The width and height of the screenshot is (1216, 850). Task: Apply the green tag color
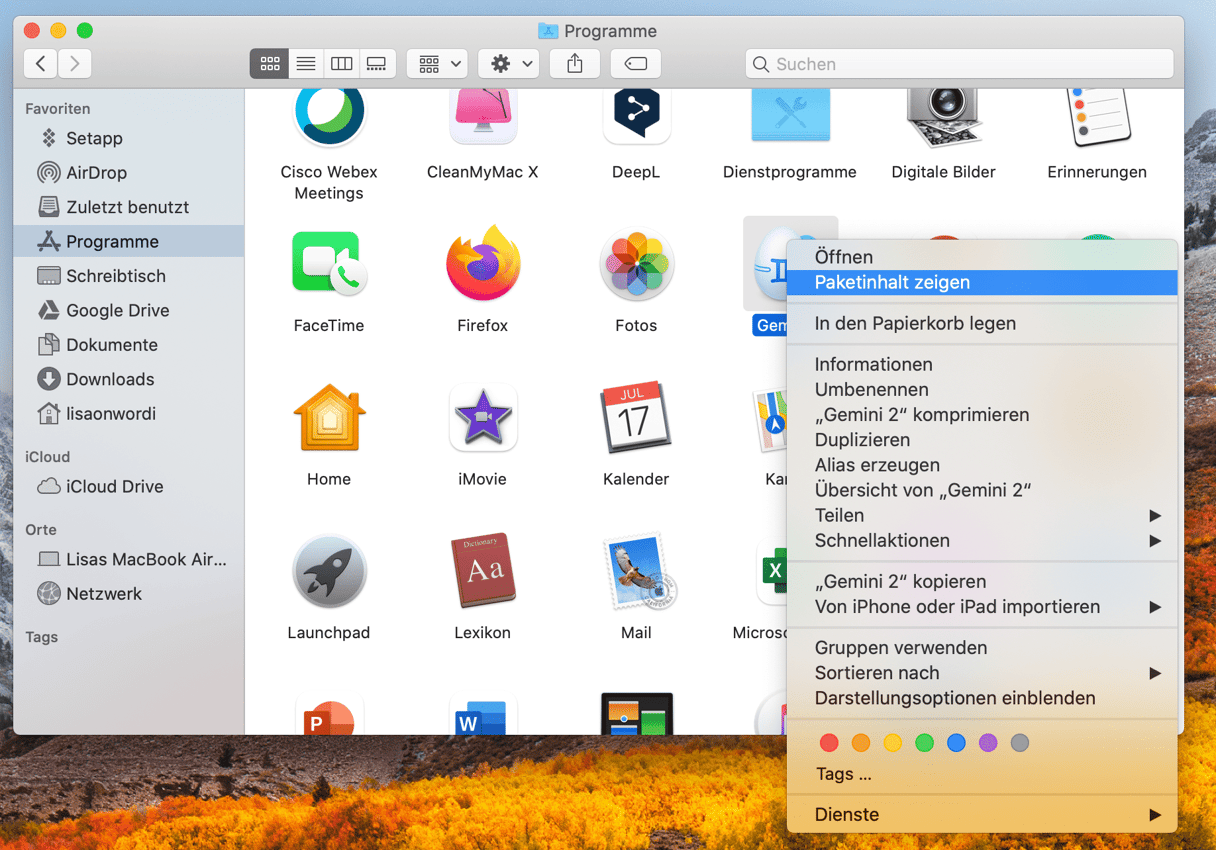[925, 743]
